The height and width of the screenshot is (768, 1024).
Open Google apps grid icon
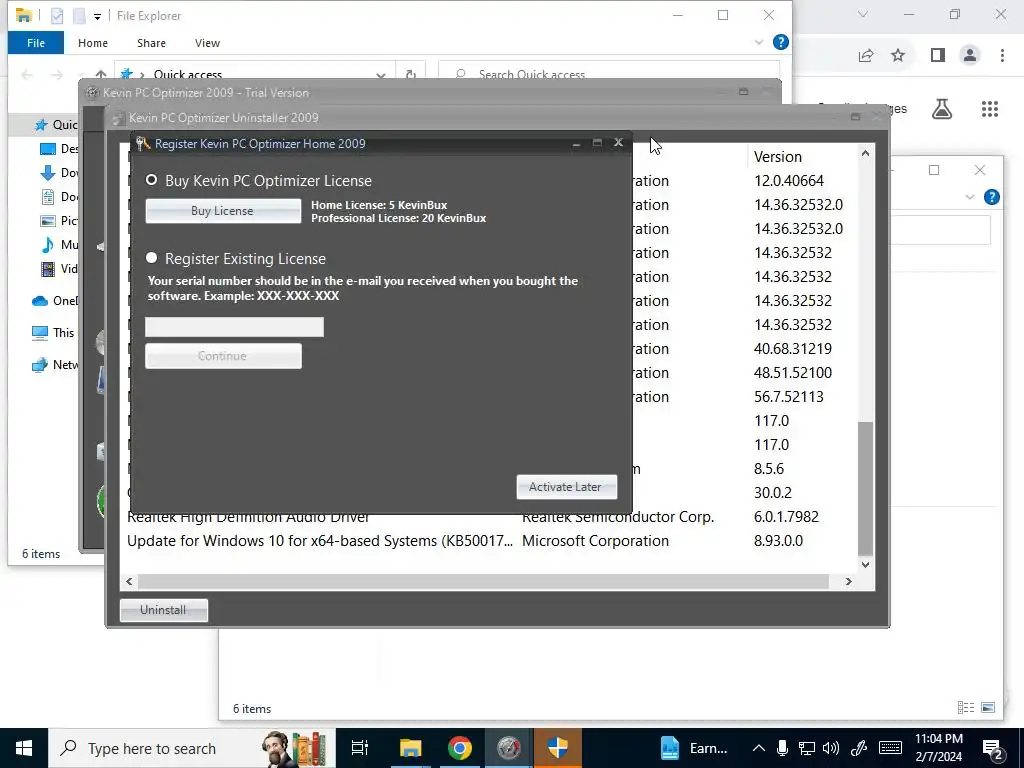pyautogui.click(x=990, y=109)
